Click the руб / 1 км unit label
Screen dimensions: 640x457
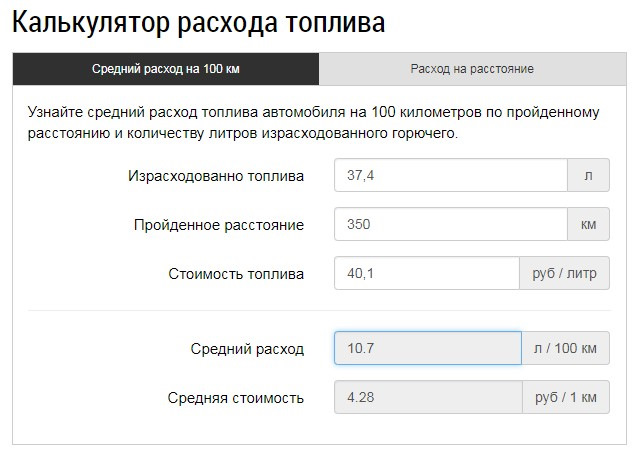pos(566,397)
